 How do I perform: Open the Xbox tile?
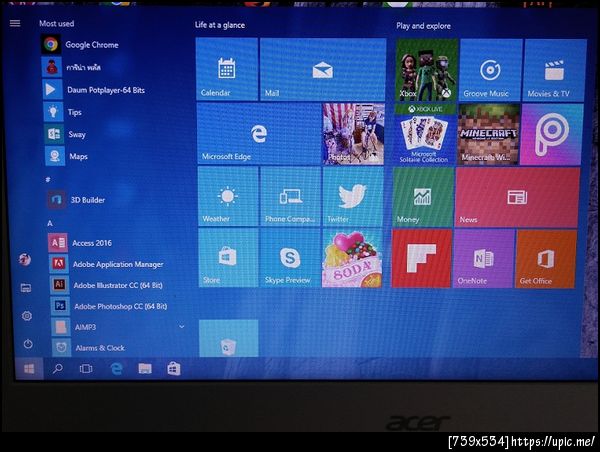[426, 70]
